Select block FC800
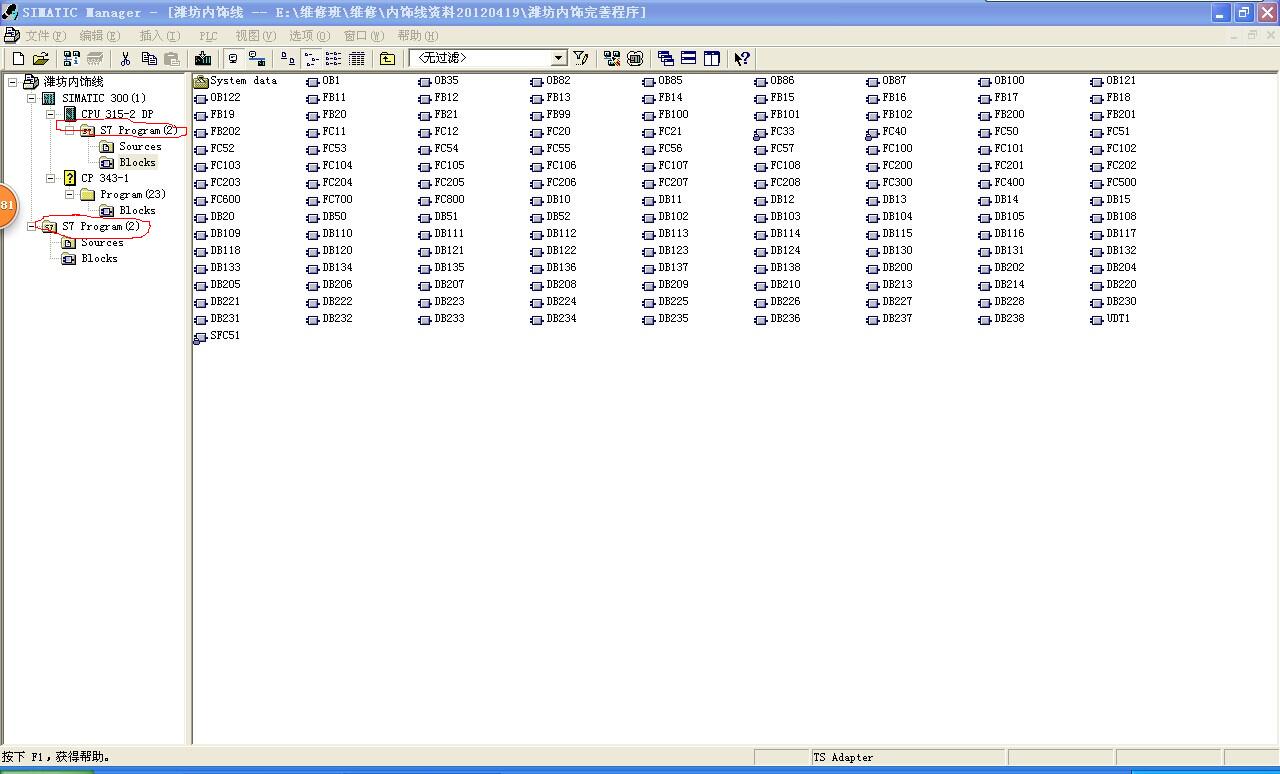 click(x=449, y=200)
